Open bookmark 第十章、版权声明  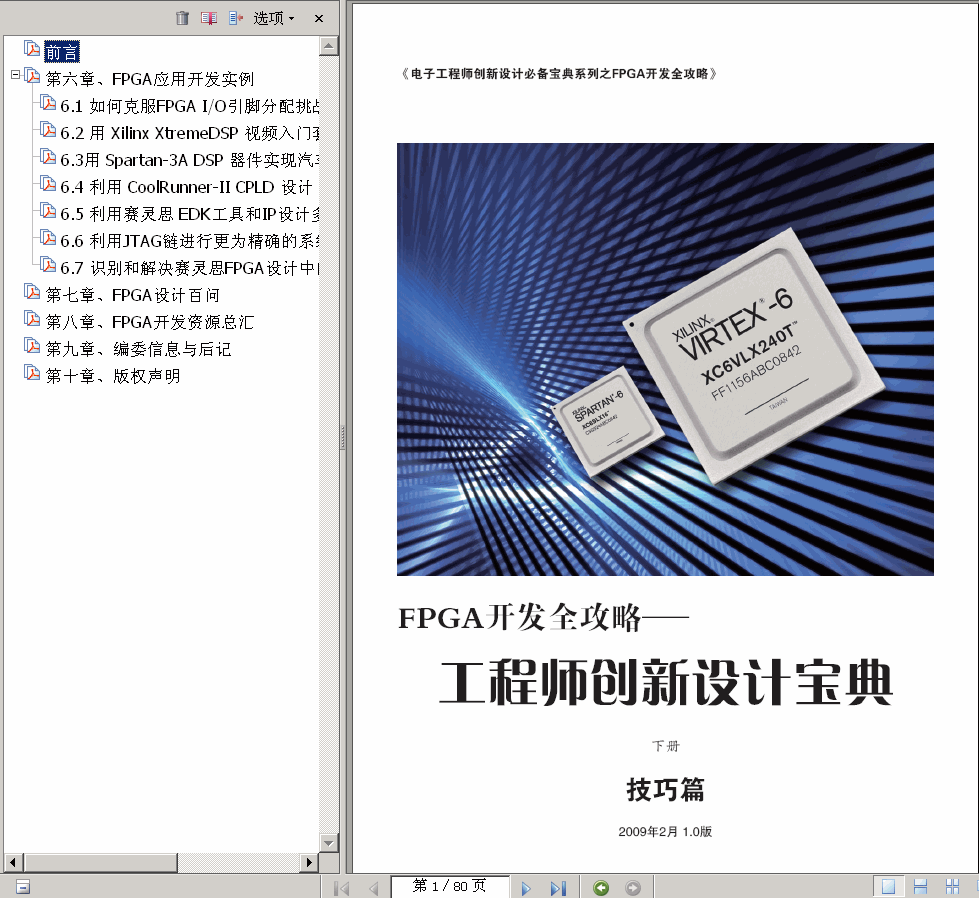click(x=113, y=376)
